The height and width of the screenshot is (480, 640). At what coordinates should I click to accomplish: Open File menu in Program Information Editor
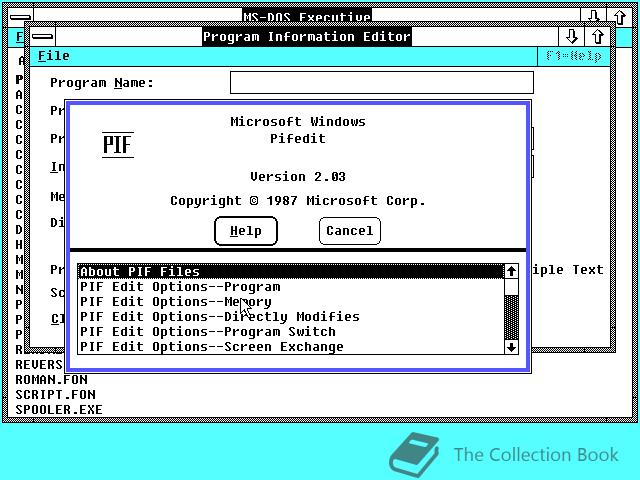click(x=53, y=56)
